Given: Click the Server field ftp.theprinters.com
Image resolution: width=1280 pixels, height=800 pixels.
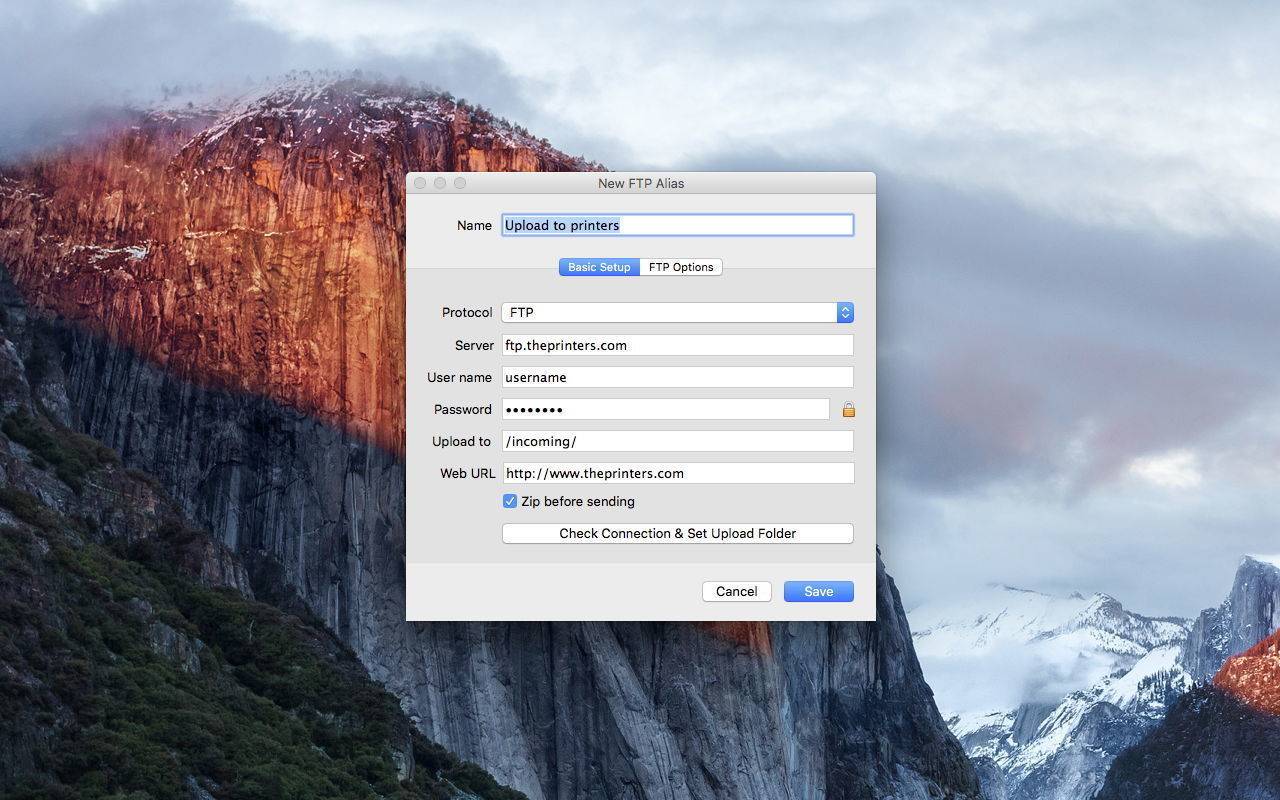Looking at the screenshot, I should click(677, 345).
